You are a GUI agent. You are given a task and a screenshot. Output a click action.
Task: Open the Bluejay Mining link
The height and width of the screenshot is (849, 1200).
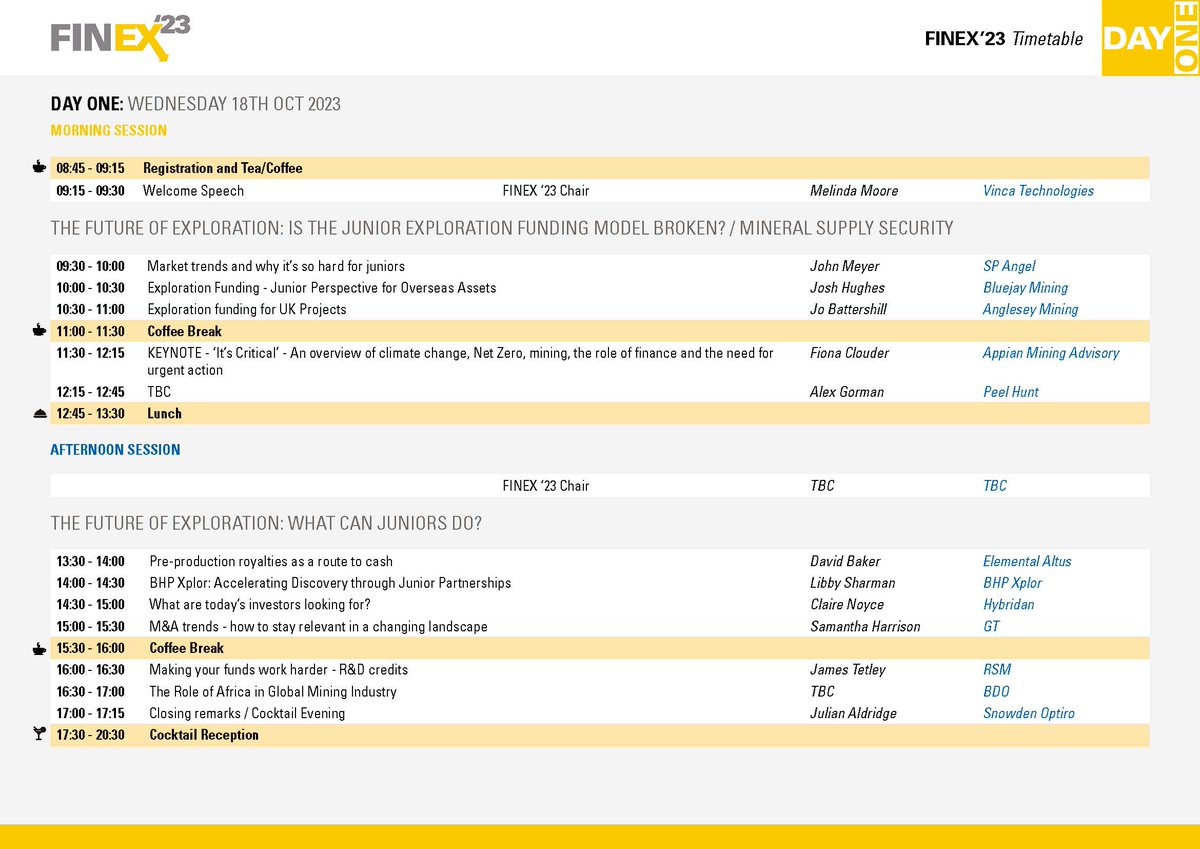point(1025,288)
